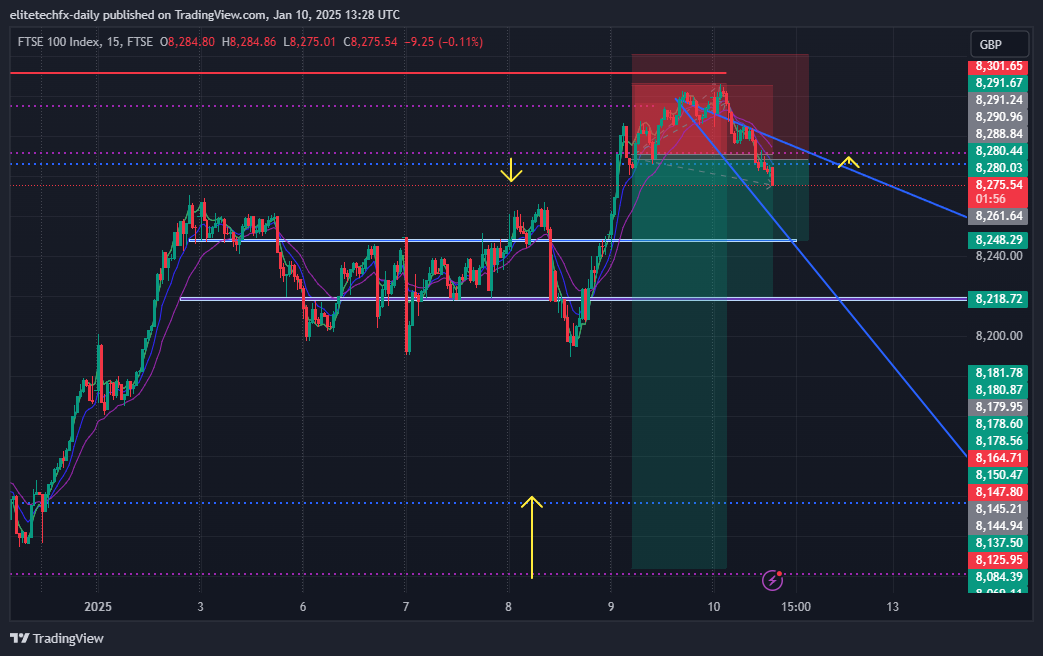Click the 8,181.78 price label
This screenshot has height=656, width=1043.
point(998,373)
